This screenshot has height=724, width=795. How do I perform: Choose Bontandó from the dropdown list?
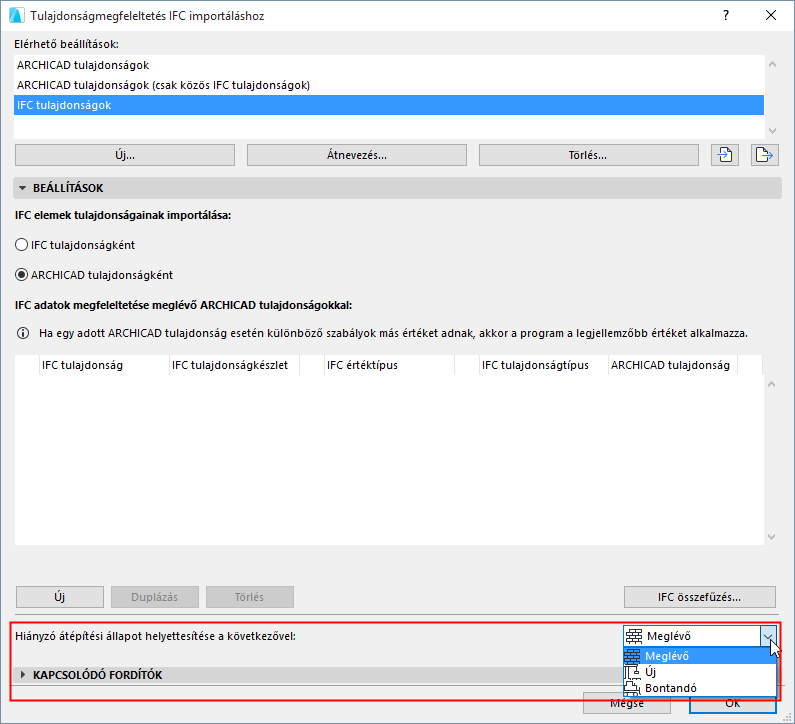click(700, 688)
